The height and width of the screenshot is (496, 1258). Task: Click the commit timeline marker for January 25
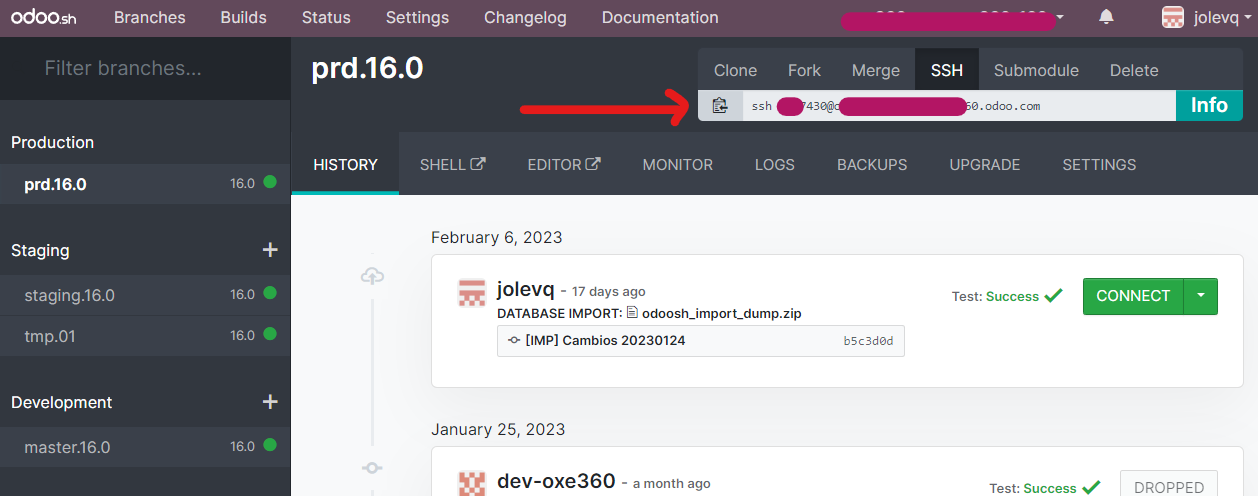tap(372, 467)
